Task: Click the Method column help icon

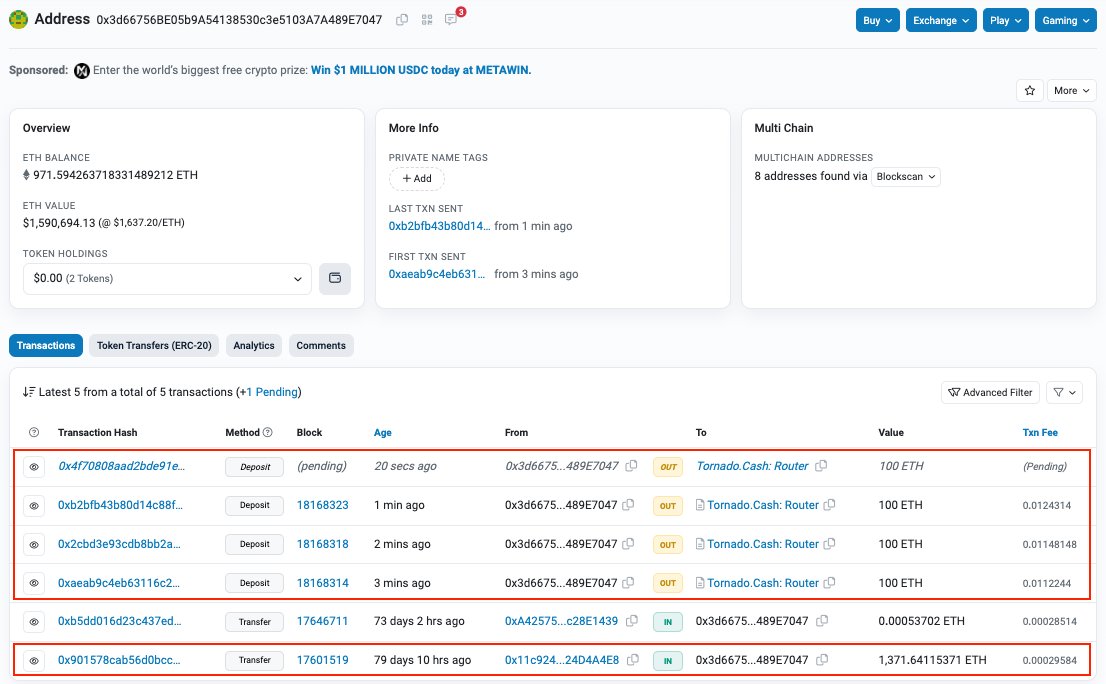Action: pyautogui.click(x=267, y=432)
